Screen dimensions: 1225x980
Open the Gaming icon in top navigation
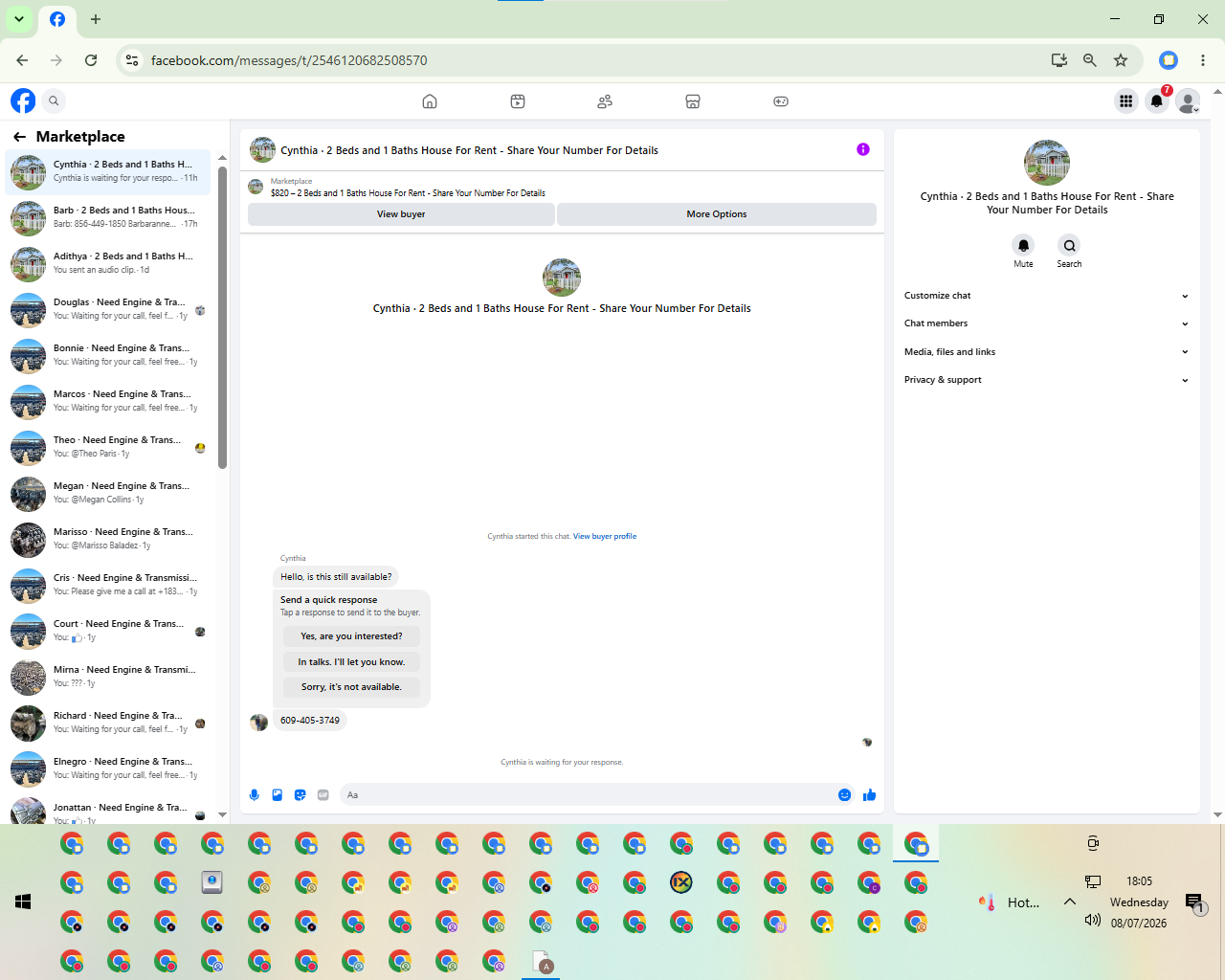[781, 101]
